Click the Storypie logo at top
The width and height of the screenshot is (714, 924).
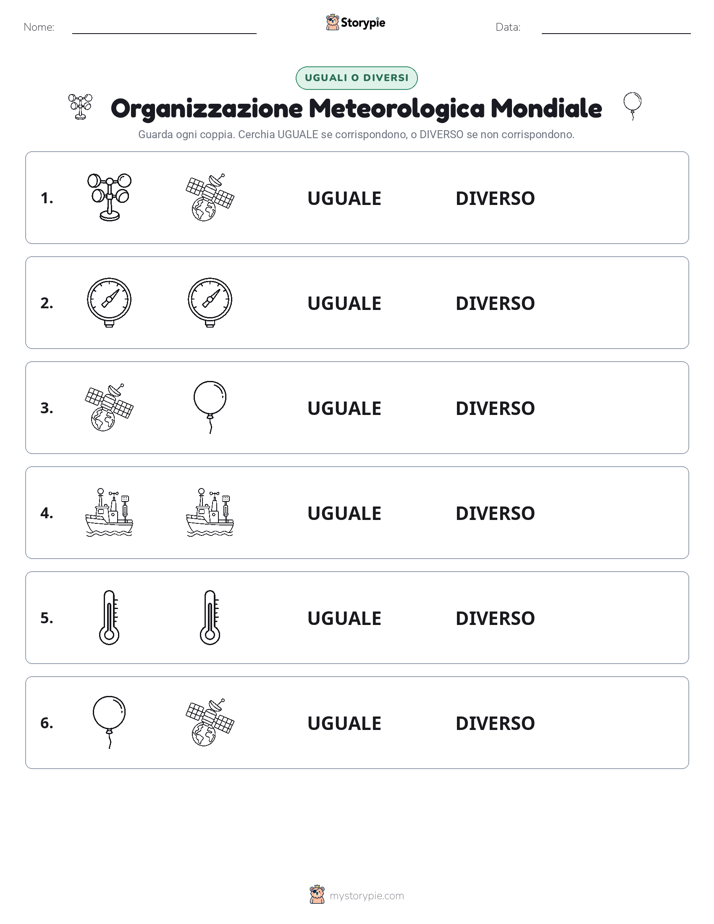click(355, 22)
